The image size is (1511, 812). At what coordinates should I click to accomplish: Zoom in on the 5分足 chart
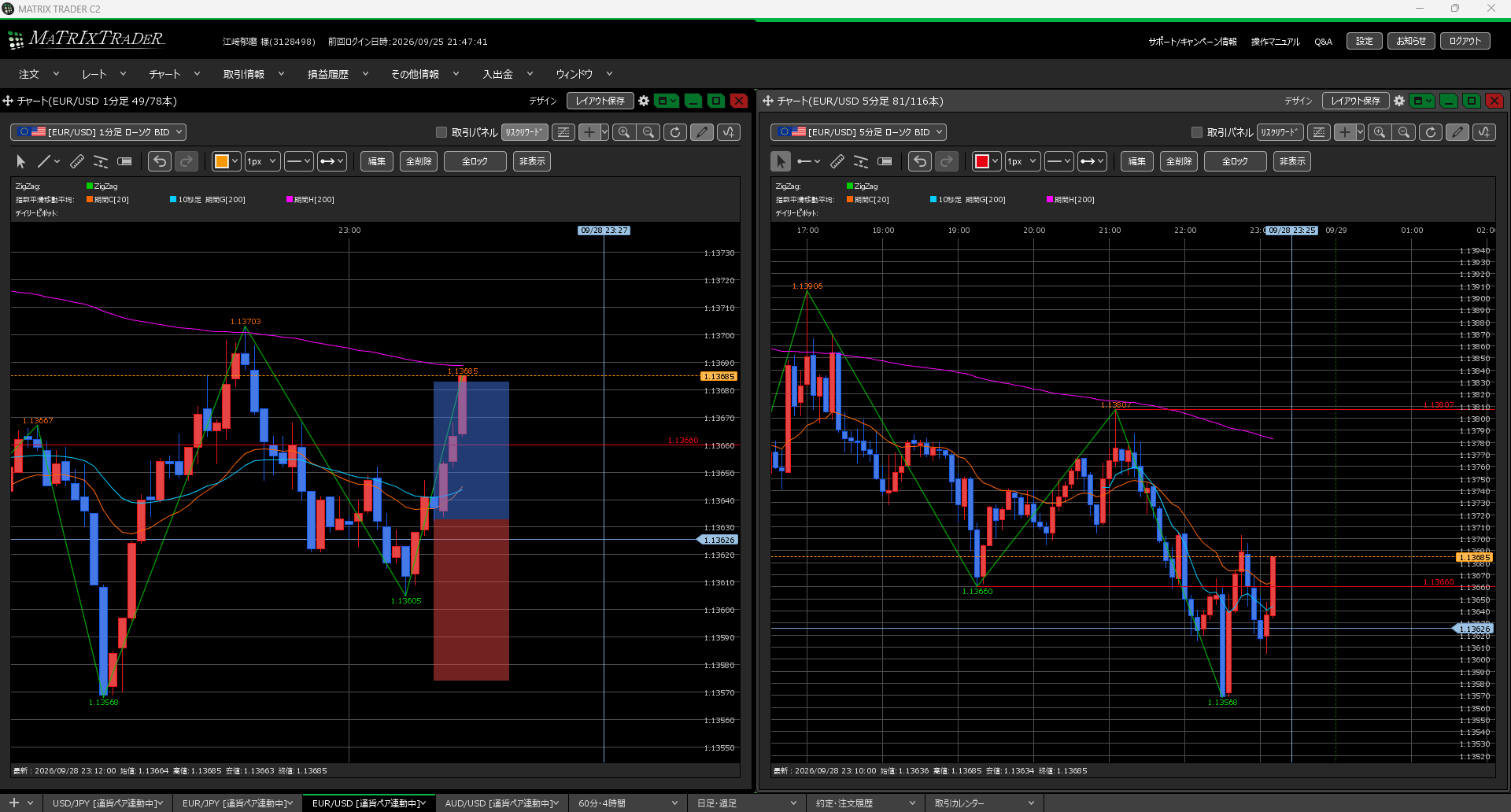(x=1380, y=132)
